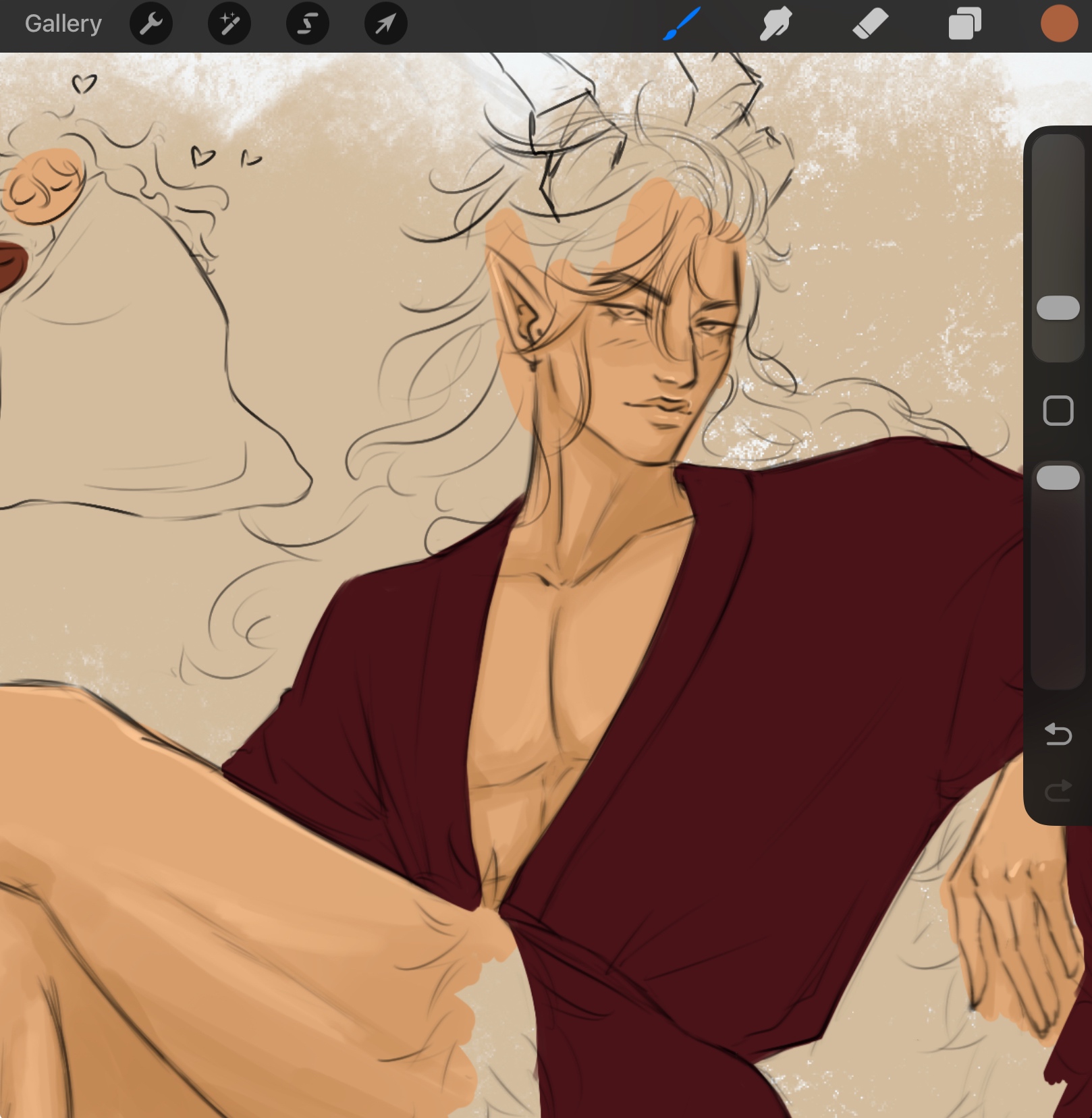Open the Layers panel
The image size is (1092, 1118).
tap(964, 24)
